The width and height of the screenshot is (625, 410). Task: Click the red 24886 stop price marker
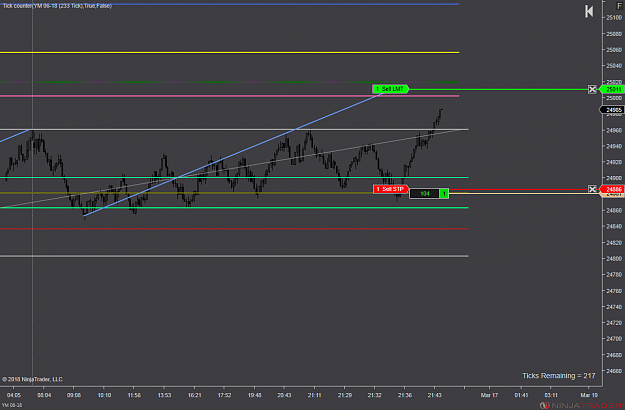pos(612,189)
